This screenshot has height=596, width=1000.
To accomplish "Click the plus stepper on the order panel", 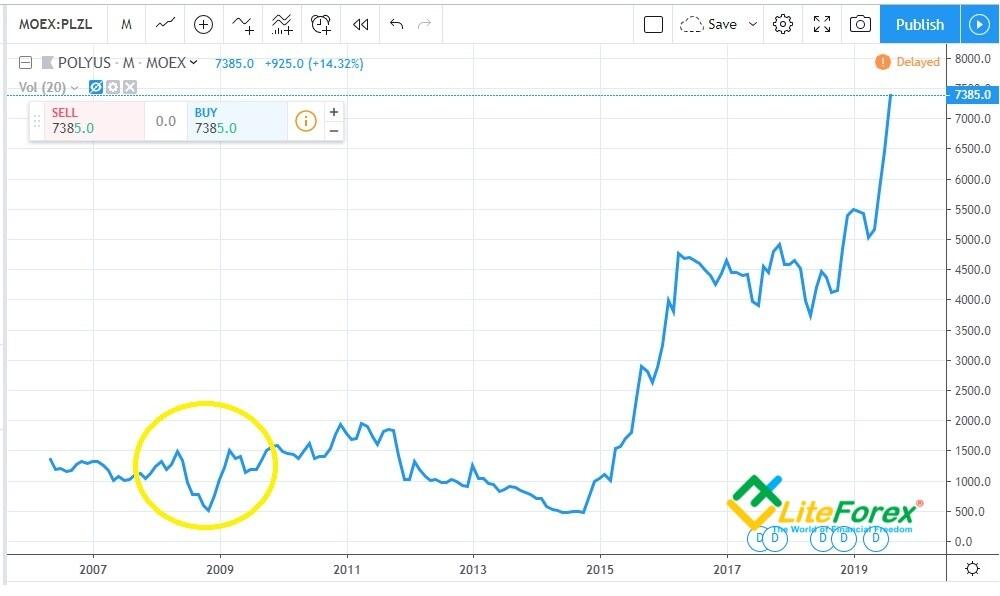I will pos(334,112).
